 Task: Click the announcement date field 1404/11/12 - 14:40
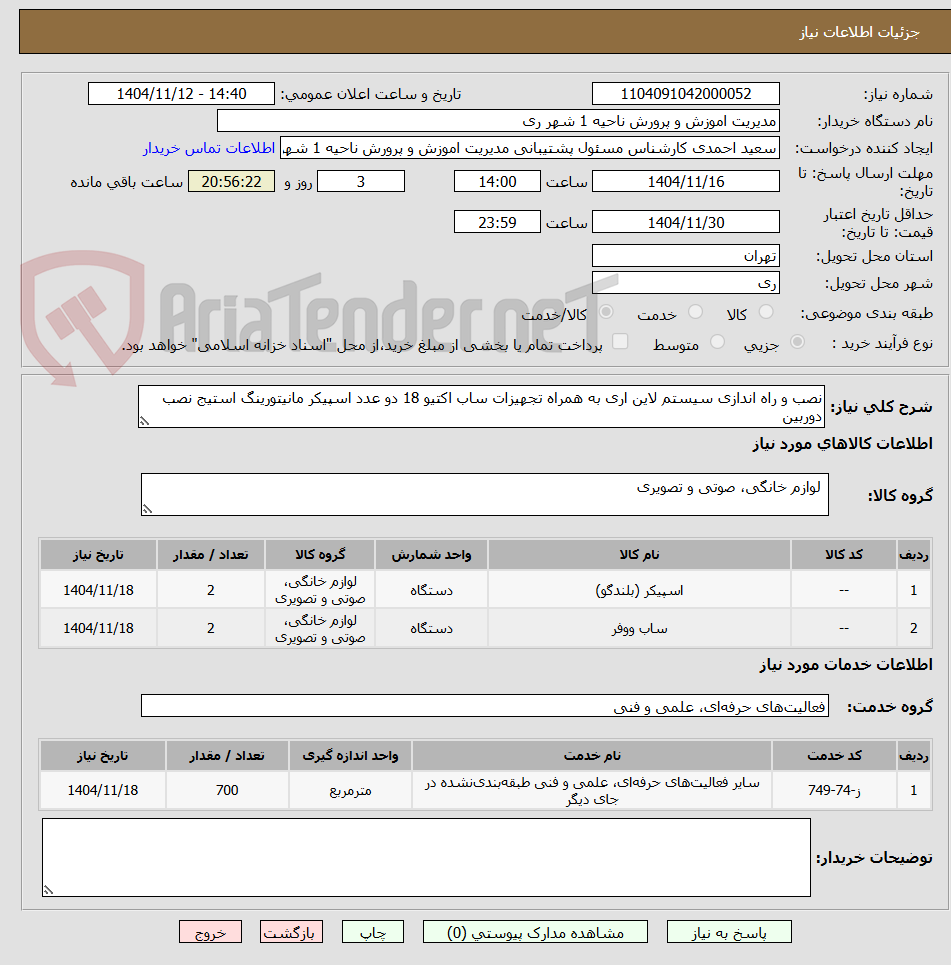[x=181, y=94]
